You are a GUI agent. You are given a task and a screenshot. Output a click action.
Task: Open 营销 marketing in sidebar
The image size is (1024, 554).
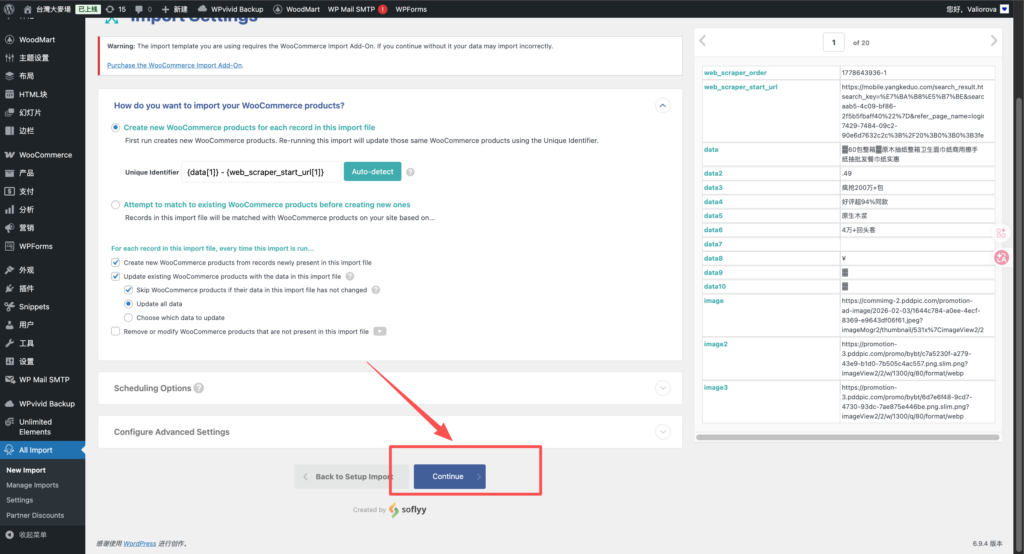coord(26,228)
